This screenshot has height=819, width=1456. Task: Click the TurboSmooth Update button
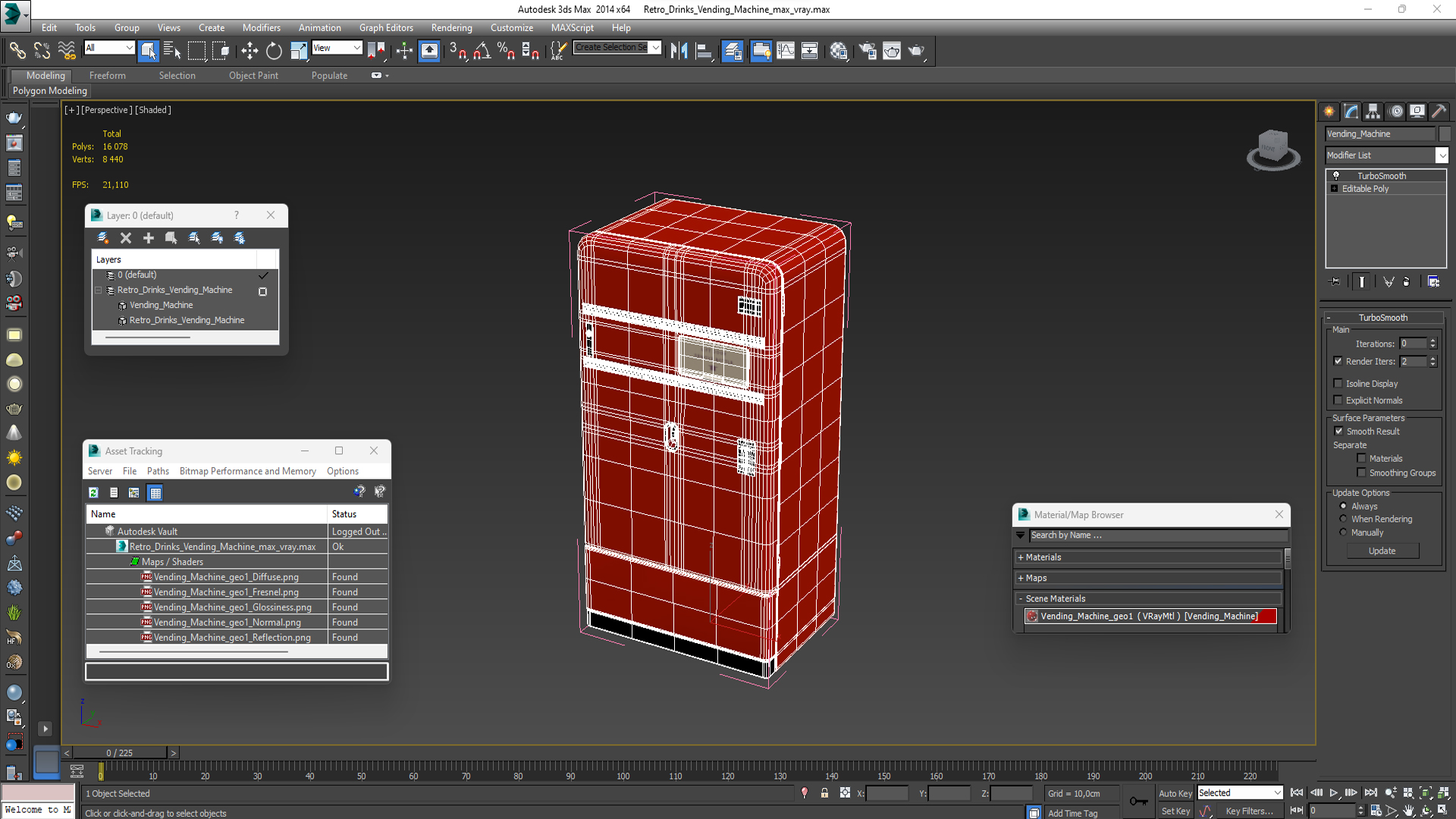pos(1382,551)
